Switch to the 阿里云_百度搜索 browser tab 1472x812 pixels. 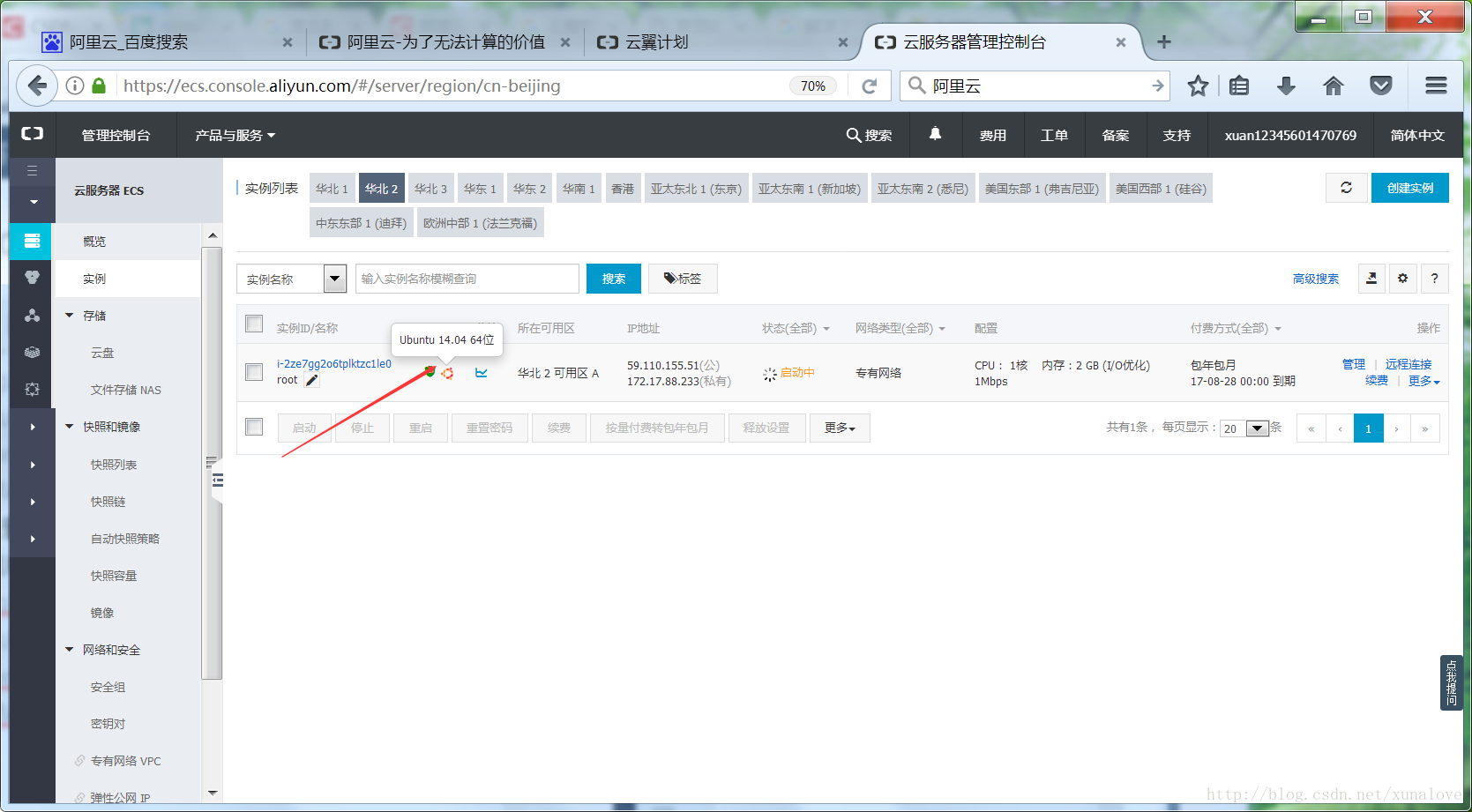168,41
